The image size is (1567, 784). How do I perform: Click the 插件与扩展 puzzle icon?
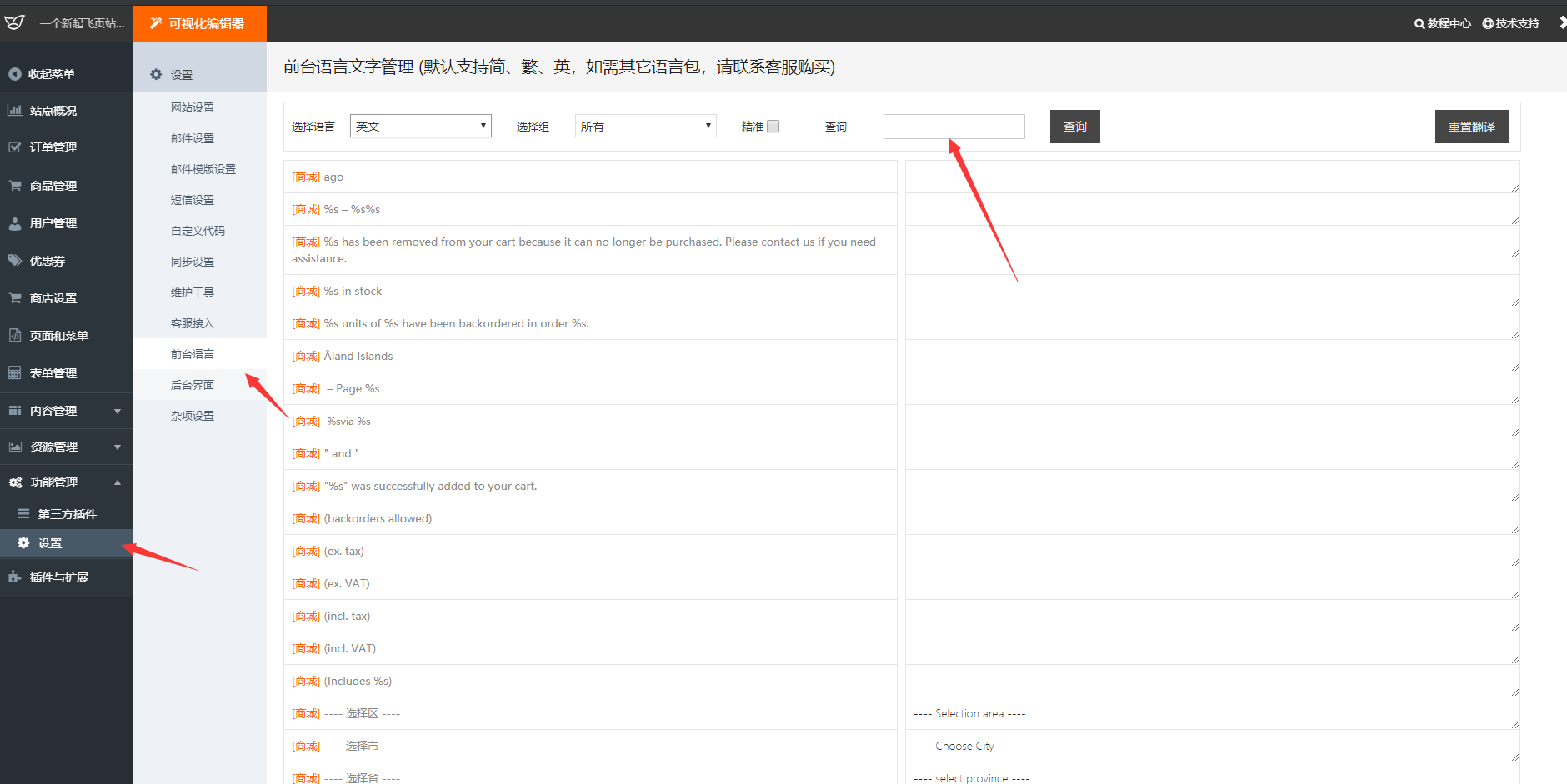pyautogui.click(x=15, y=577)
